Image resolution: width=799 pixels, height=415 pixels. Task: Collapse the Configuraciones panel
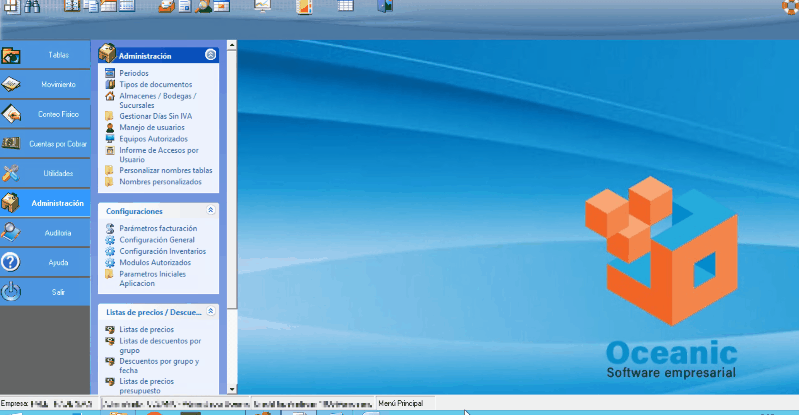point(210,211)
